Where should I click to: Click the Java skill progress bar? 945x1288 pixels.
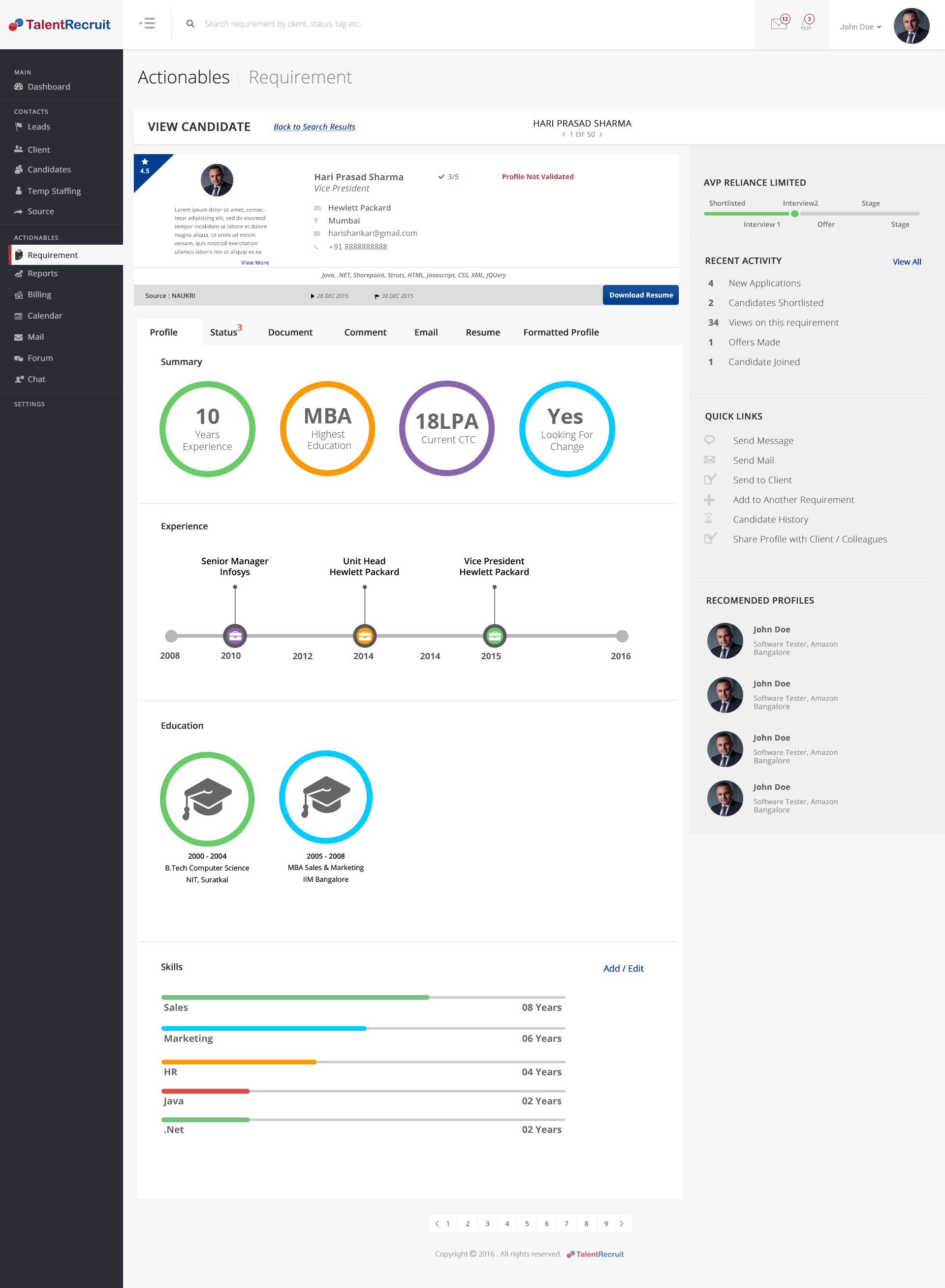(x=363, y=1091)
